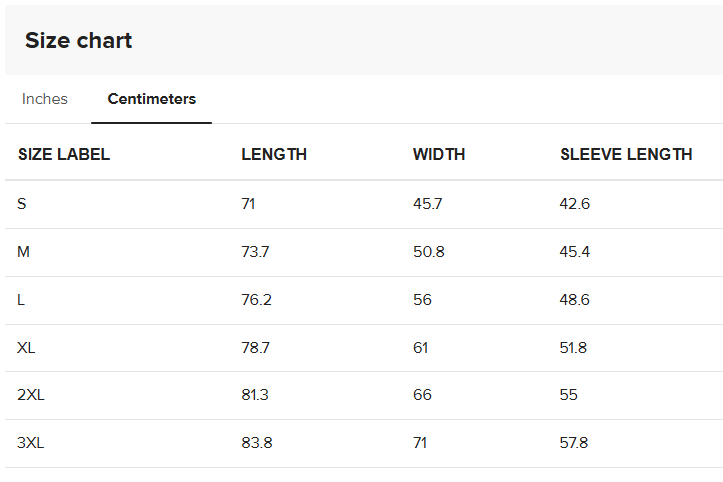Click the 45.7 width value
This screenshot has width=723, height=482.
coord(427,204)
